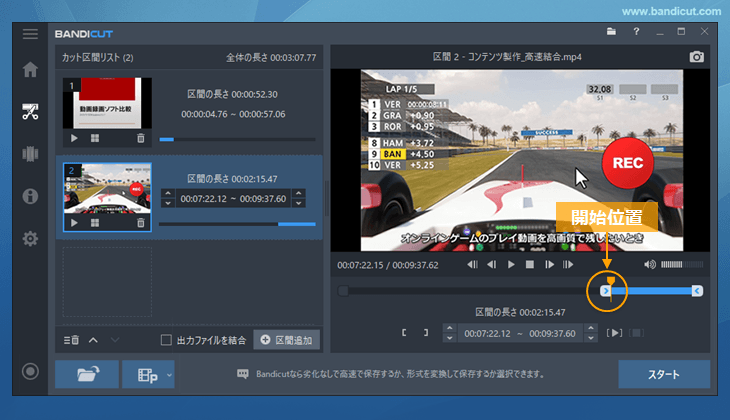Move segment up with arrow
This screenshot has width=730, height=420.
pyautogui.click(x=93, y=340)
